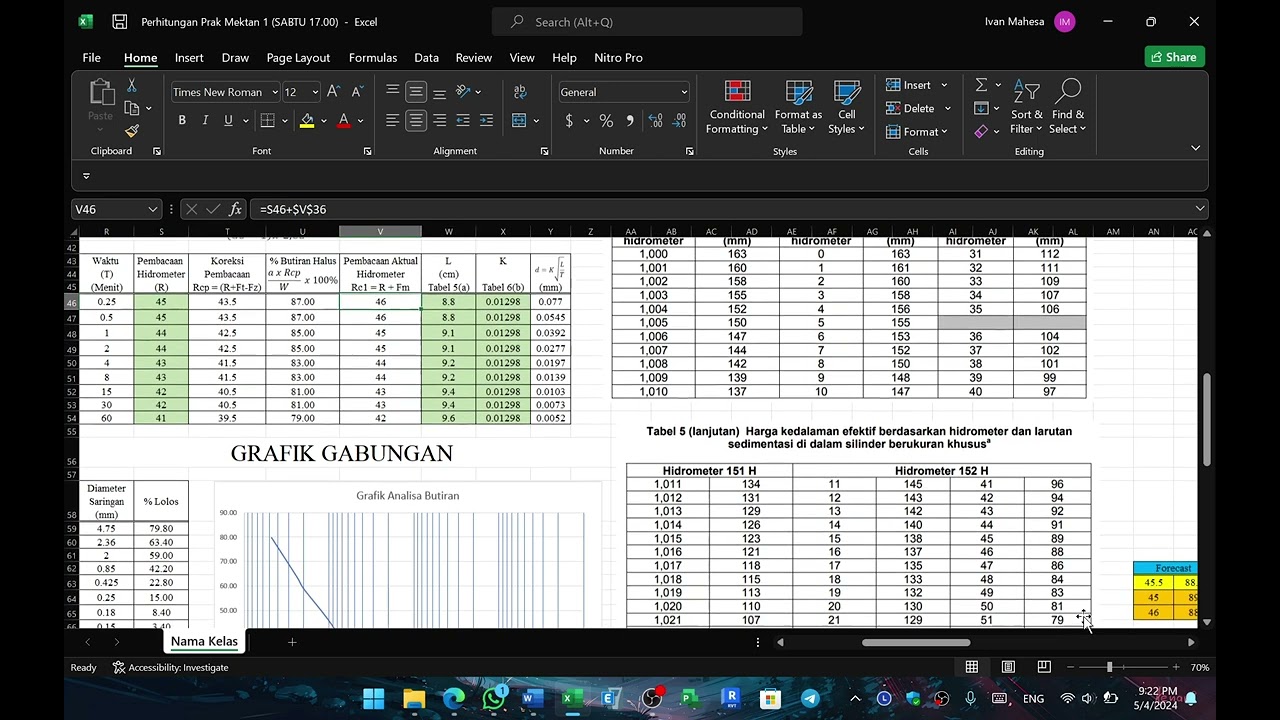Image resolution: width=1280 pixels, height=720 pixels.
Task: Toggle Italic formatting
Action: click(205, 120)
